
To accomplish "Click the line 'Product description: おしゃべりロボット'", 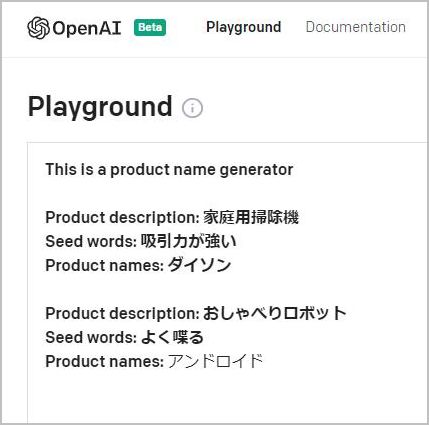I will (196, 313).
